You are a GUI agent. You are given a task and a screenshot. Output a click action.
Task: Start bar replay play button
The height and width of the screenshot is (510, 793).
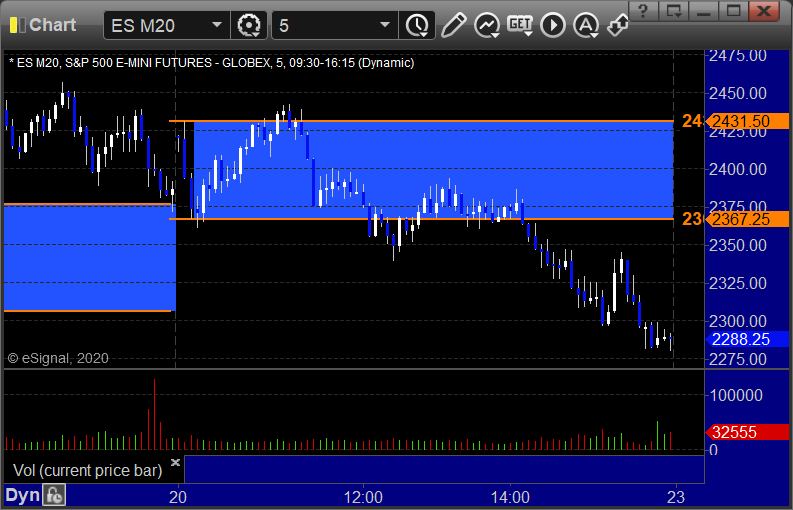[x=553, y=25]
